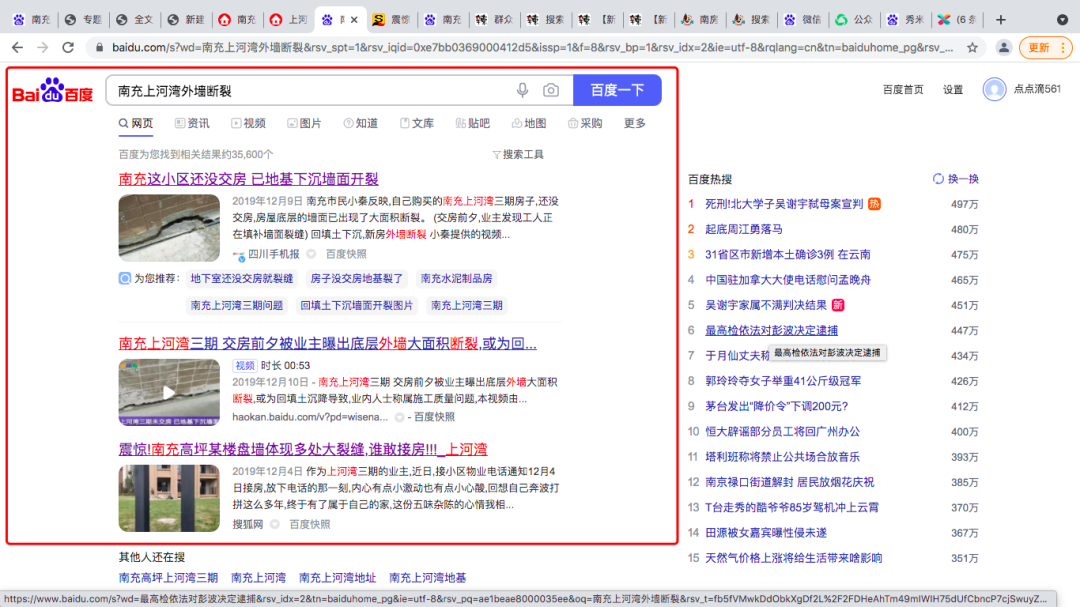Go forward in browser history
The height and width of the screenshot is (607, 1080).
tap(43, 48)
